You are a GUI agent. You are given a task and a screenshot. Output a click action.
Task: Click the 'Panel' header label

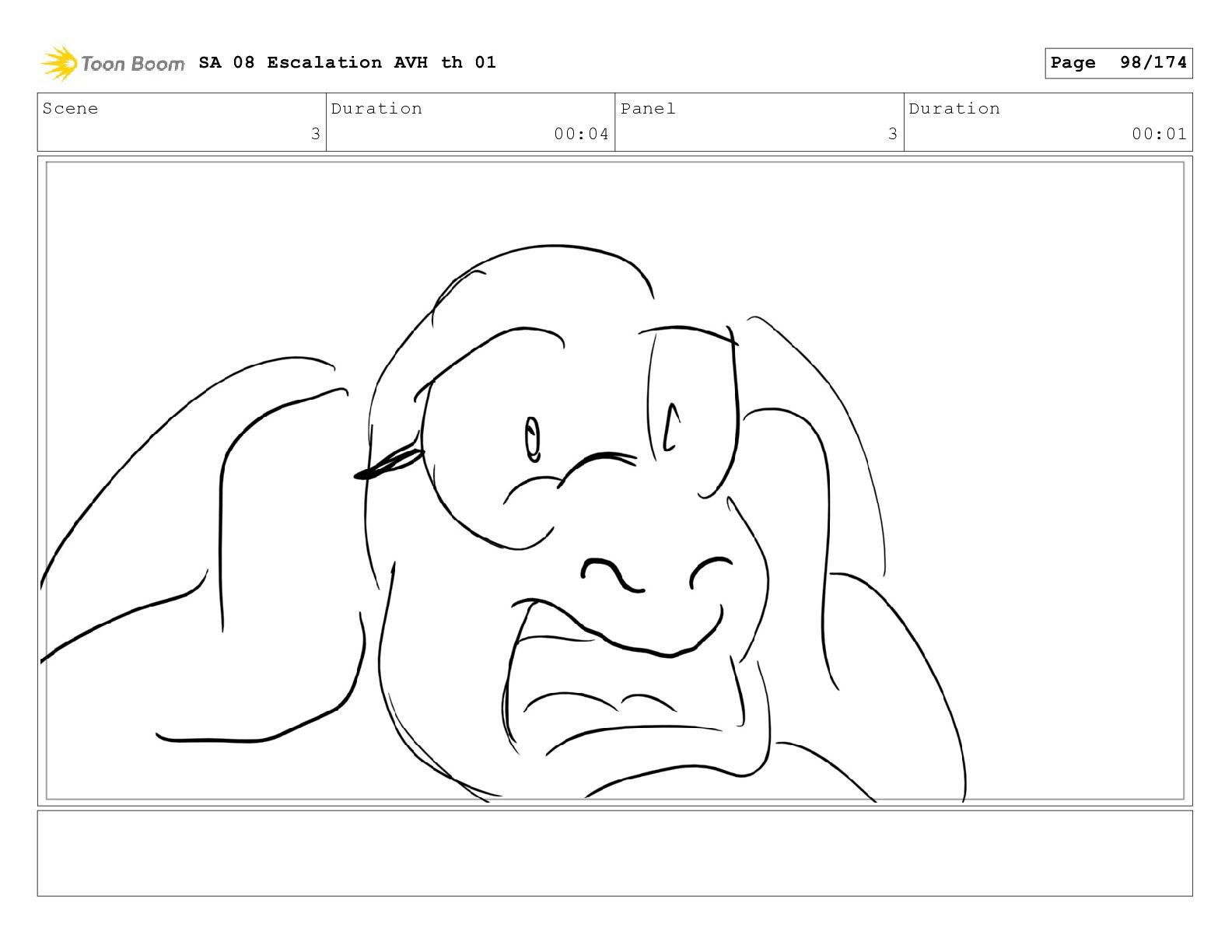[x=648, y=109]
